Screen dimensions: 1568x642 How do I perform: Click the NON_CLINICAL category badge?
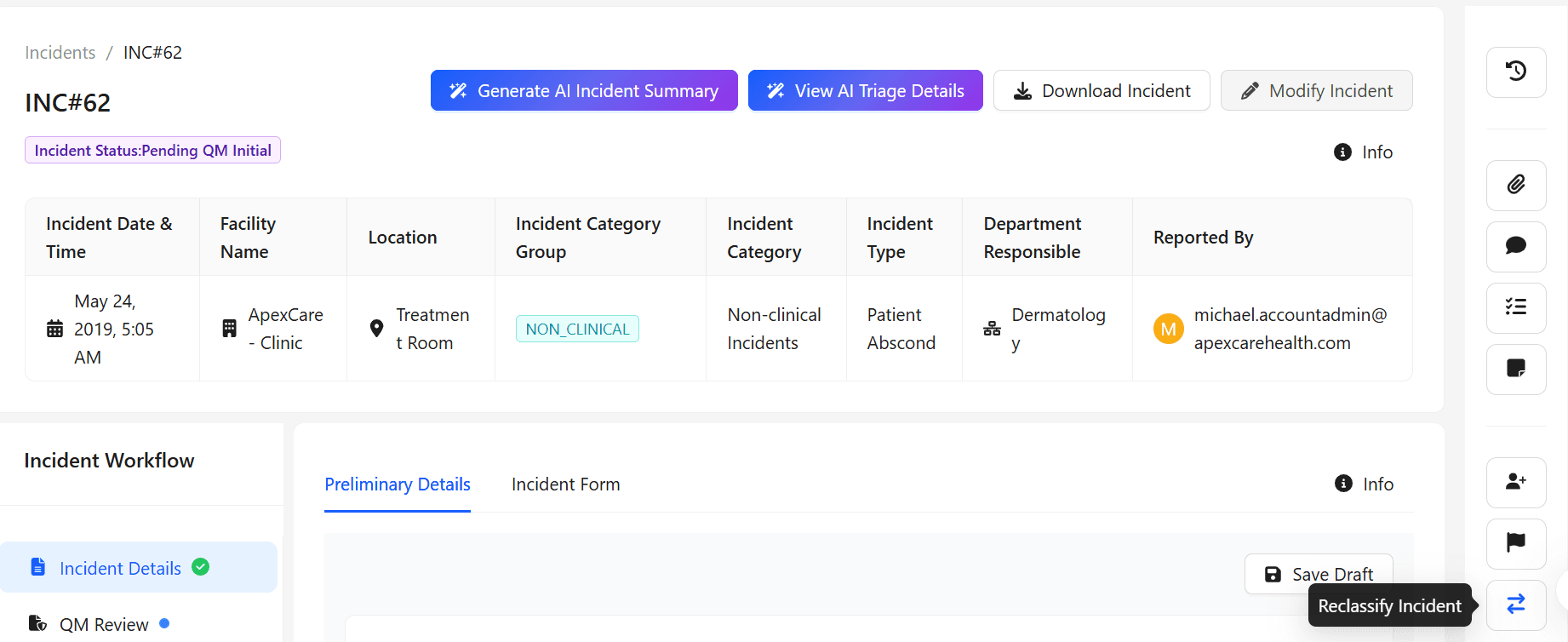coord(577,329)
